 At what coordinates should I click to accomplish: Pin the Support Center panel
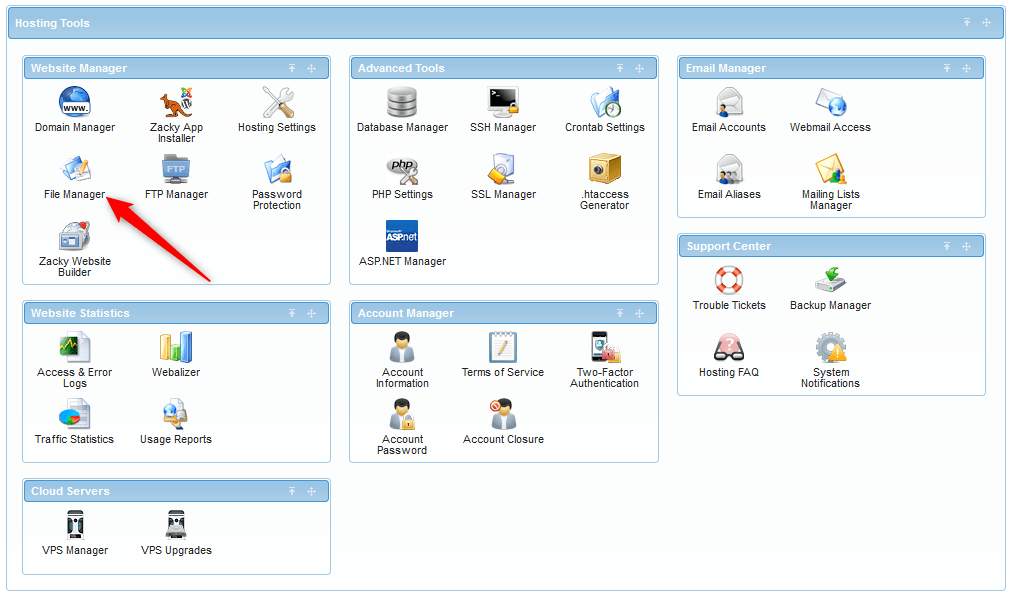(x=946, y=246)
